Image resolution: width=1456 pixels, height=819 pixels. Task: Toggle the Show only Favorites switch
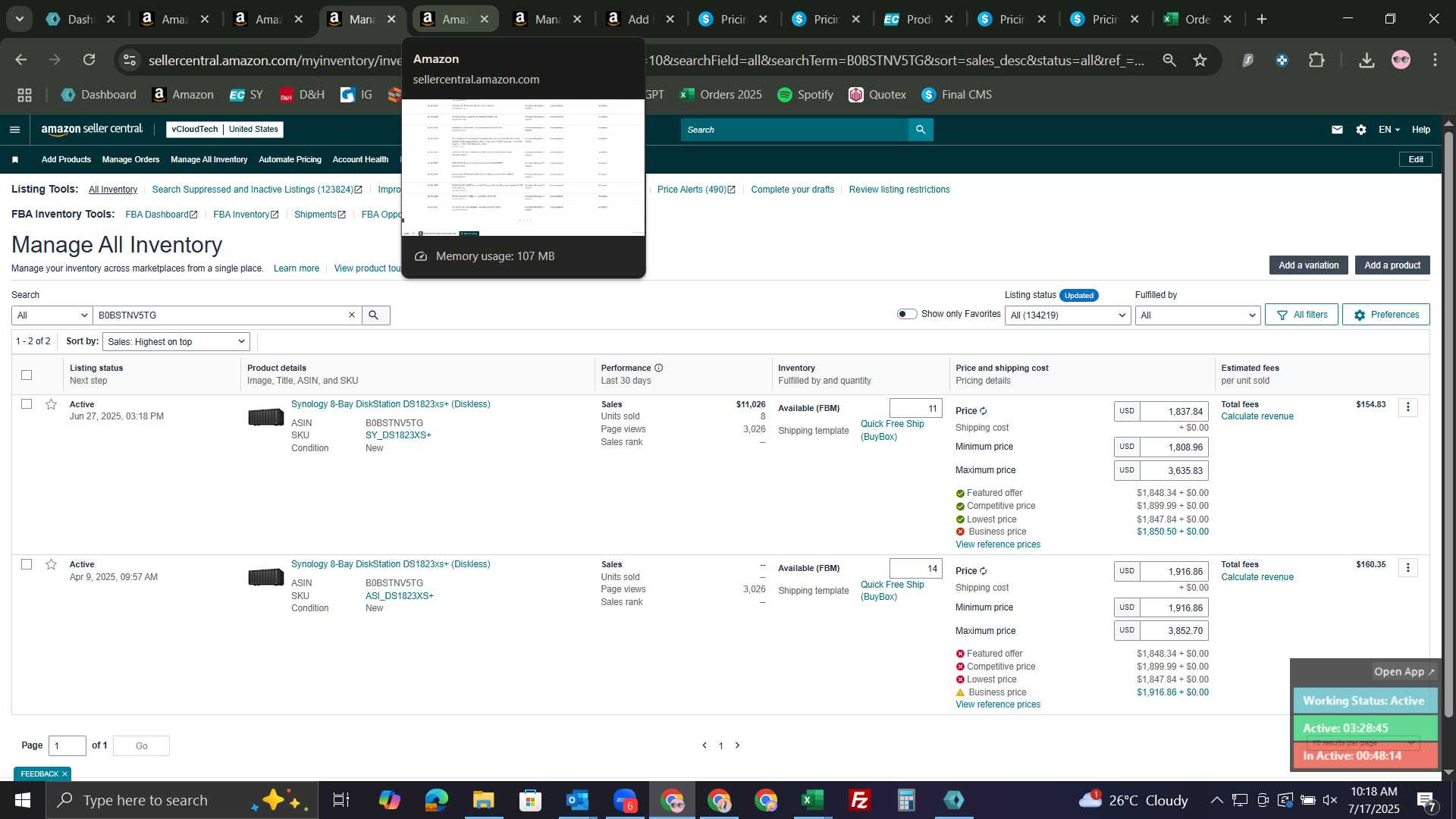pyautogui.click(x=907, y=314)
